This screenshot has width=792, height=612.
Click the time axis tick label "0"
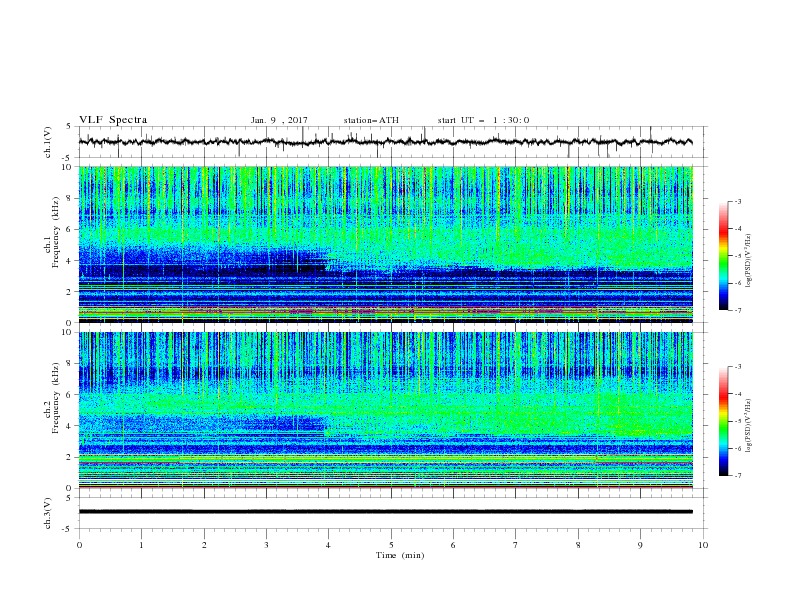79,545
